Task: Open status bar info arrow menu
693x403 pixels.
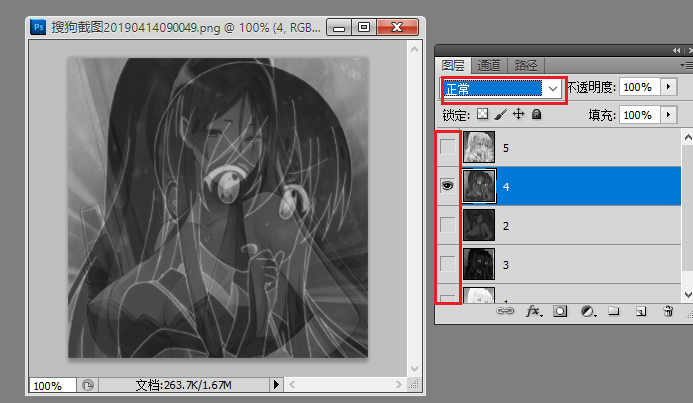Action: click(276, 385)
